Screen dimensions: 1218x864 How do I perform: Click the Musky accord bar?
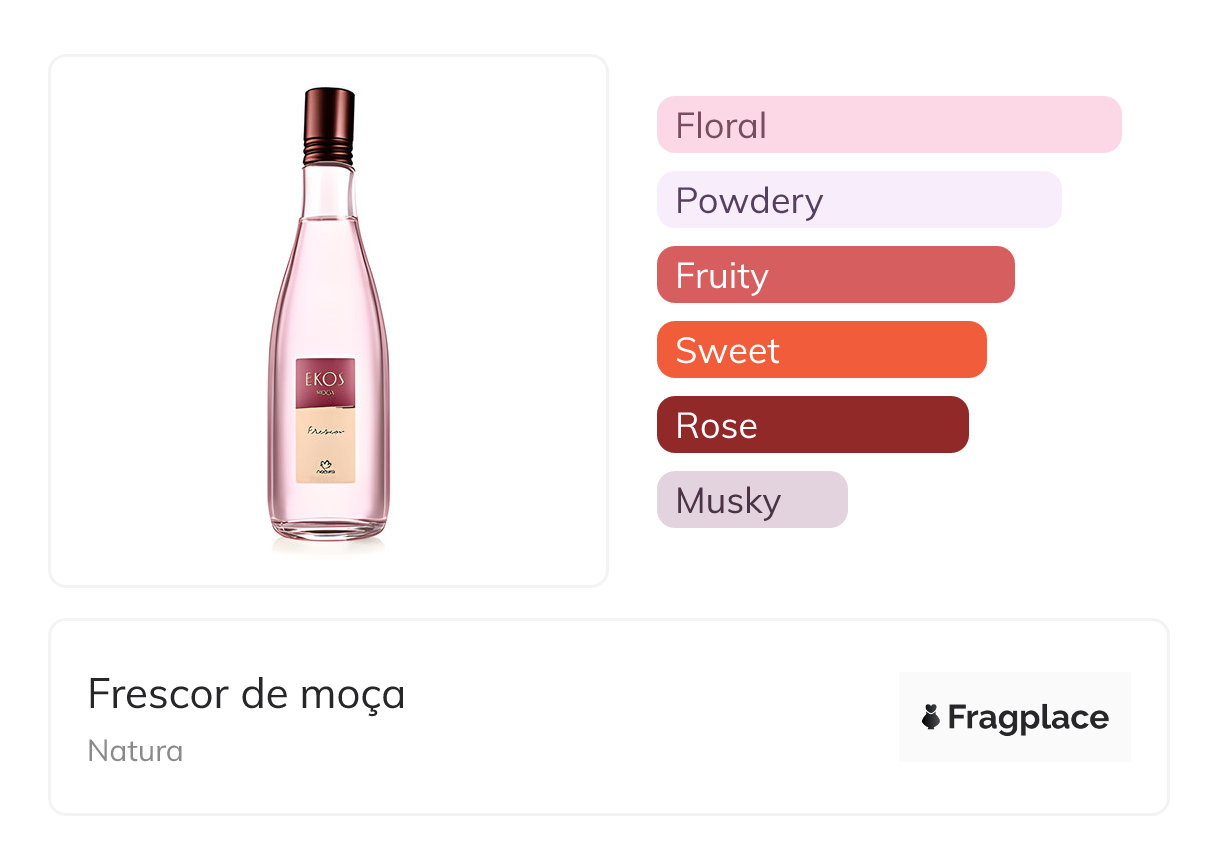(x=751, y=500)
